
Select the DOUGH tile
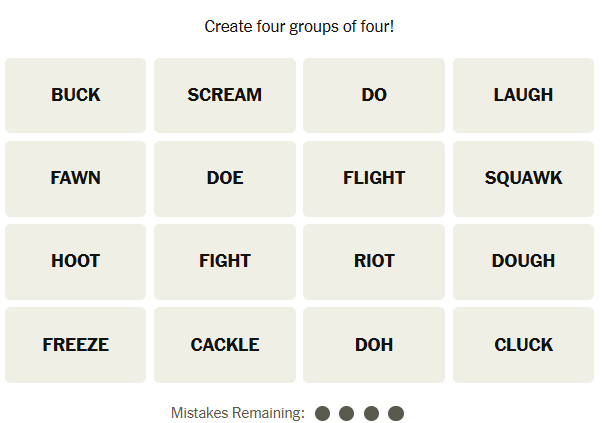coord(523,261)
